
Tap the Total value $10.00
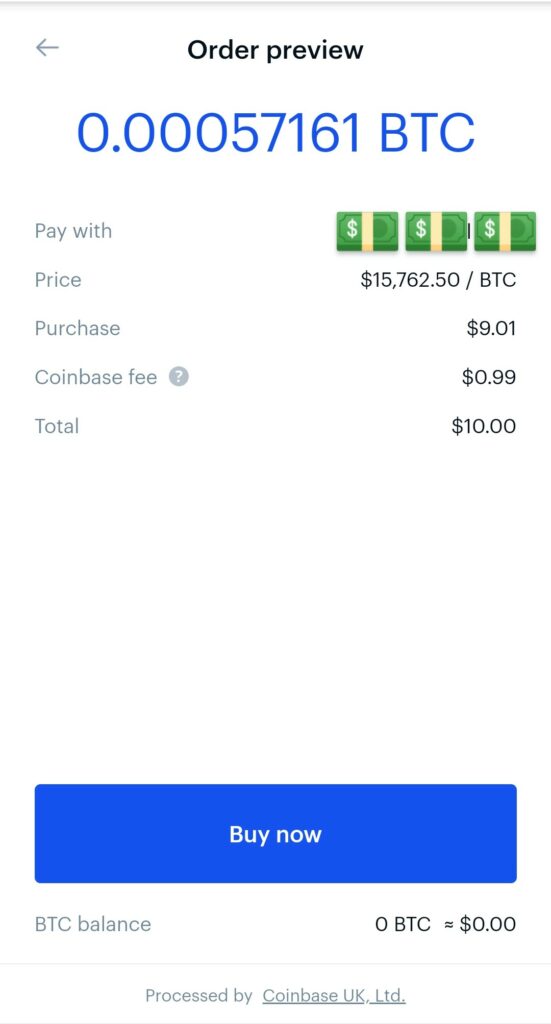(x=484, y=426)
